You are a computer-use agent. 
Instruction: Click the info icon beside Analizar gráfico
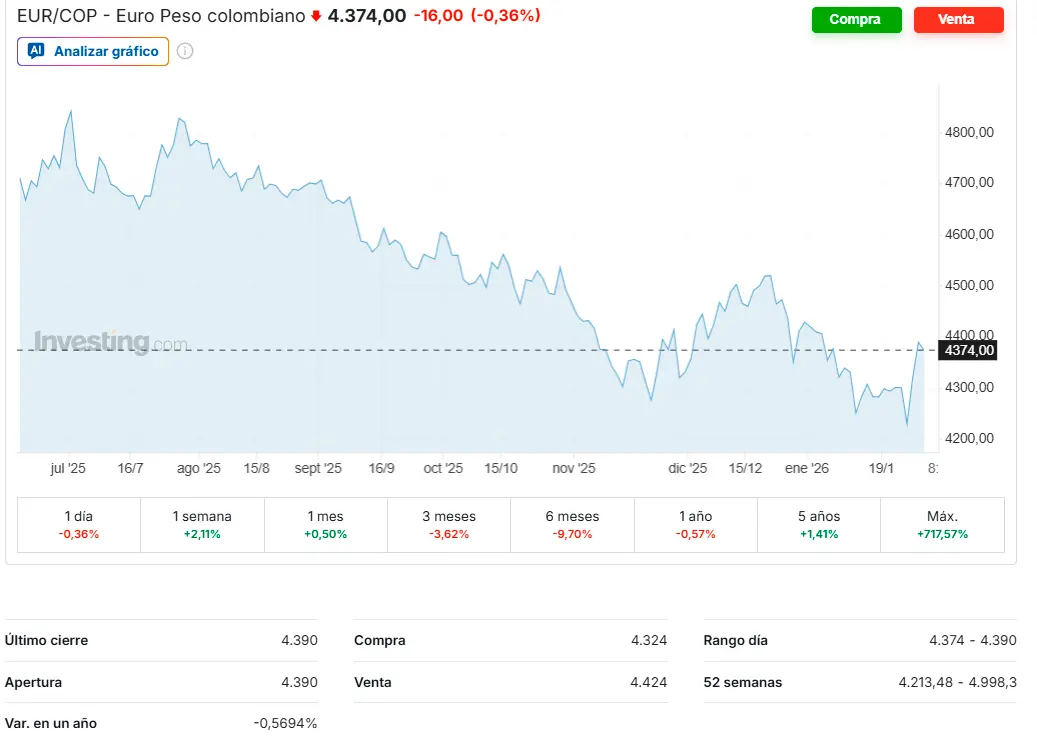click(185, 51)
